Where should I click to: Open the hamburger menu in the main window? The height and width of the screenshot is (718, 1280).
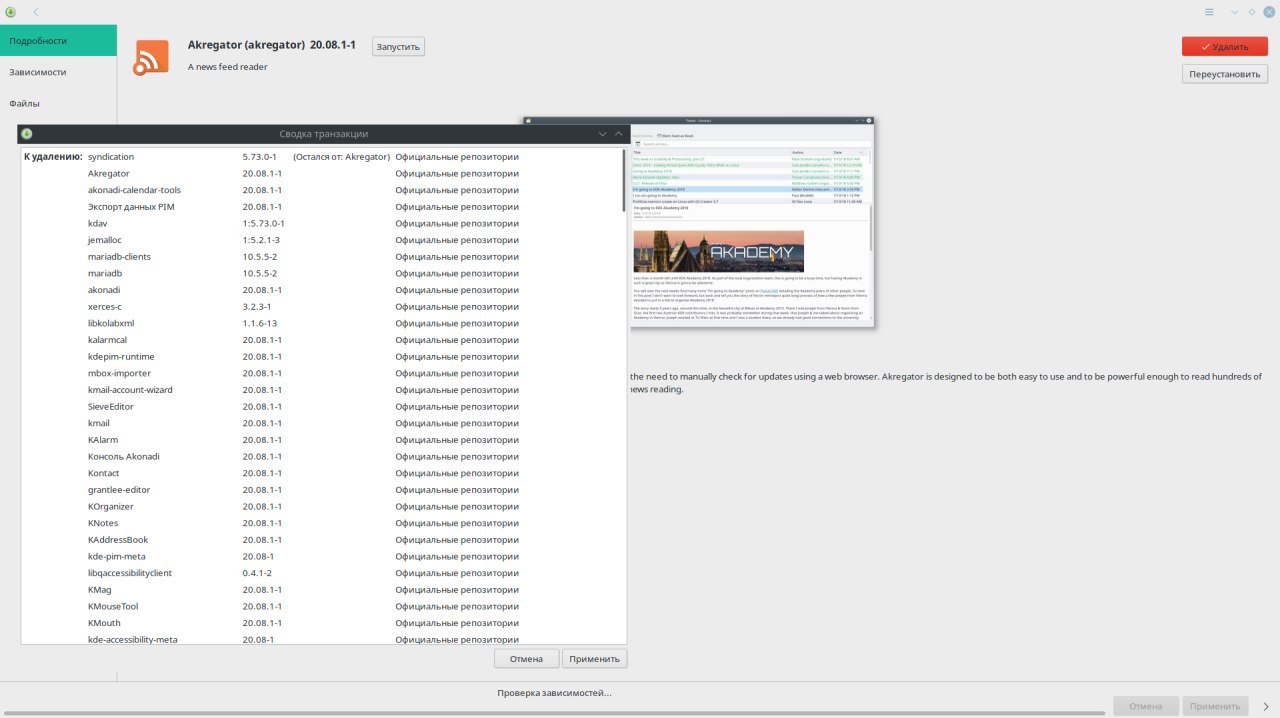click(1209, 12)
